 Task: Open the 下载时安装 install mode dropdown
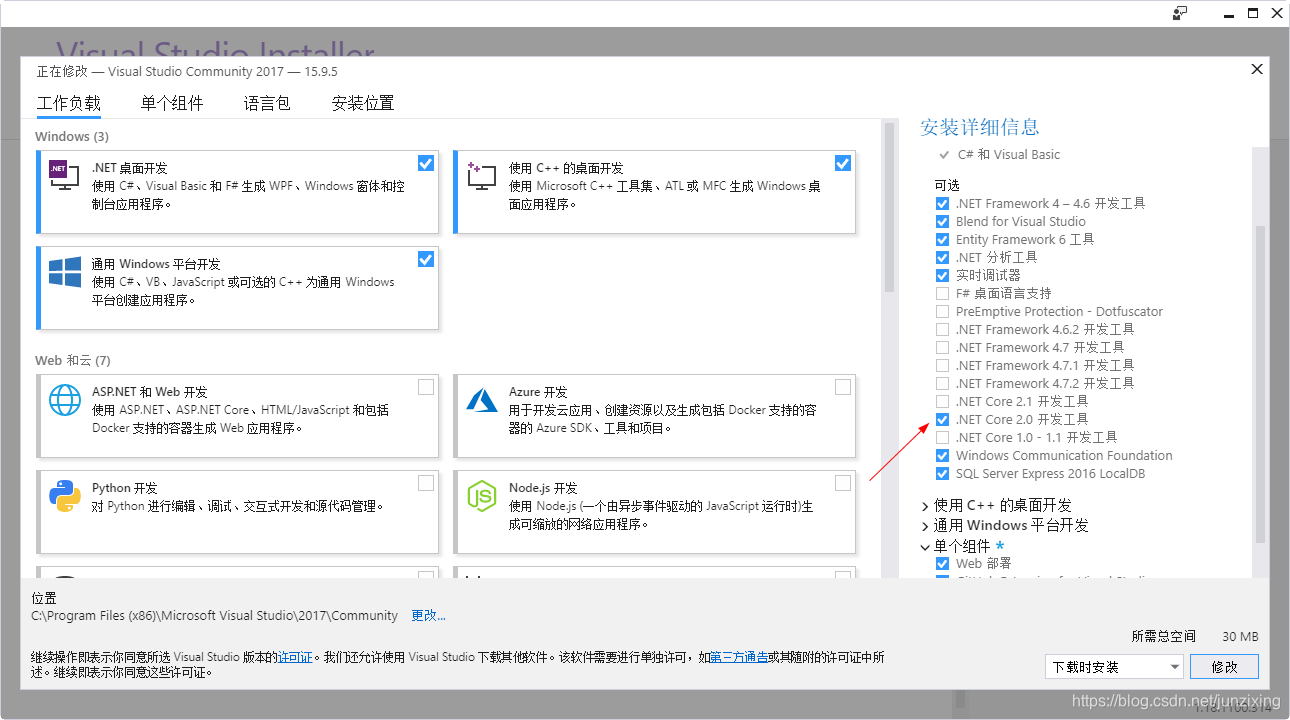point(1114,666)
